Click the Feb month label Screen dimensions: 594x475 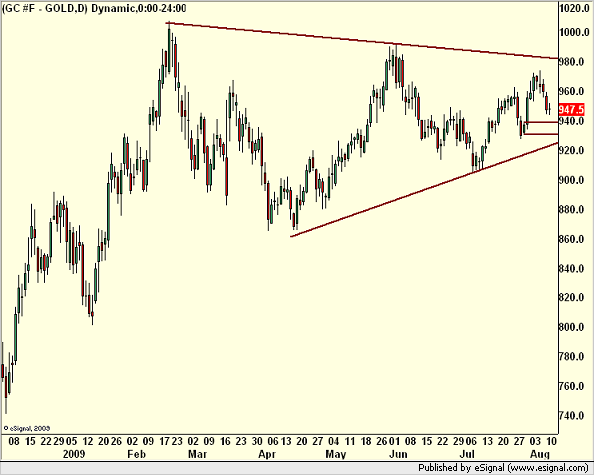(x=137, y=454)
